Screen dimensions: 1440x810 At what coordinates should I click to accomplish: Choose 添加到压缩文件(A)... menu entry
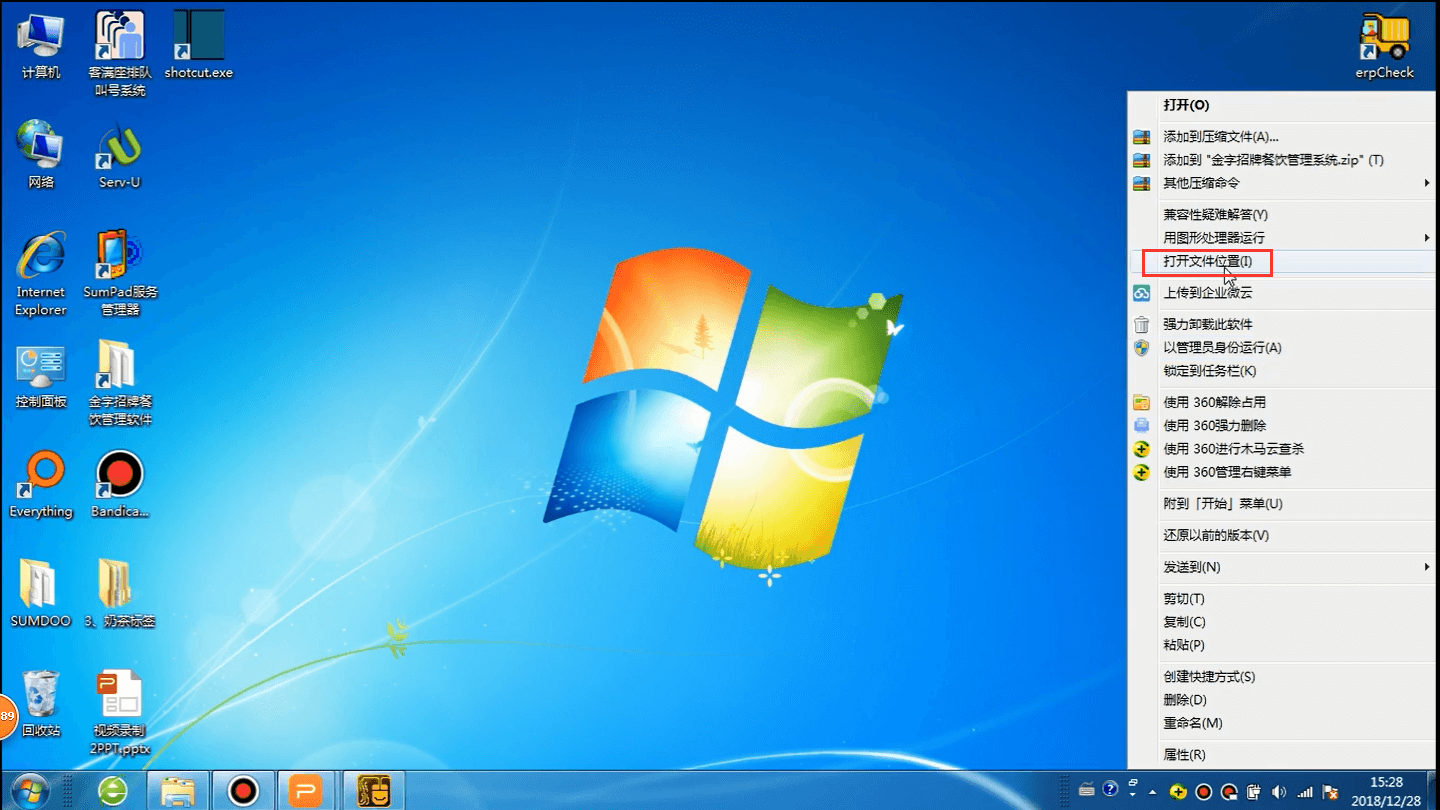(1282, 137)
